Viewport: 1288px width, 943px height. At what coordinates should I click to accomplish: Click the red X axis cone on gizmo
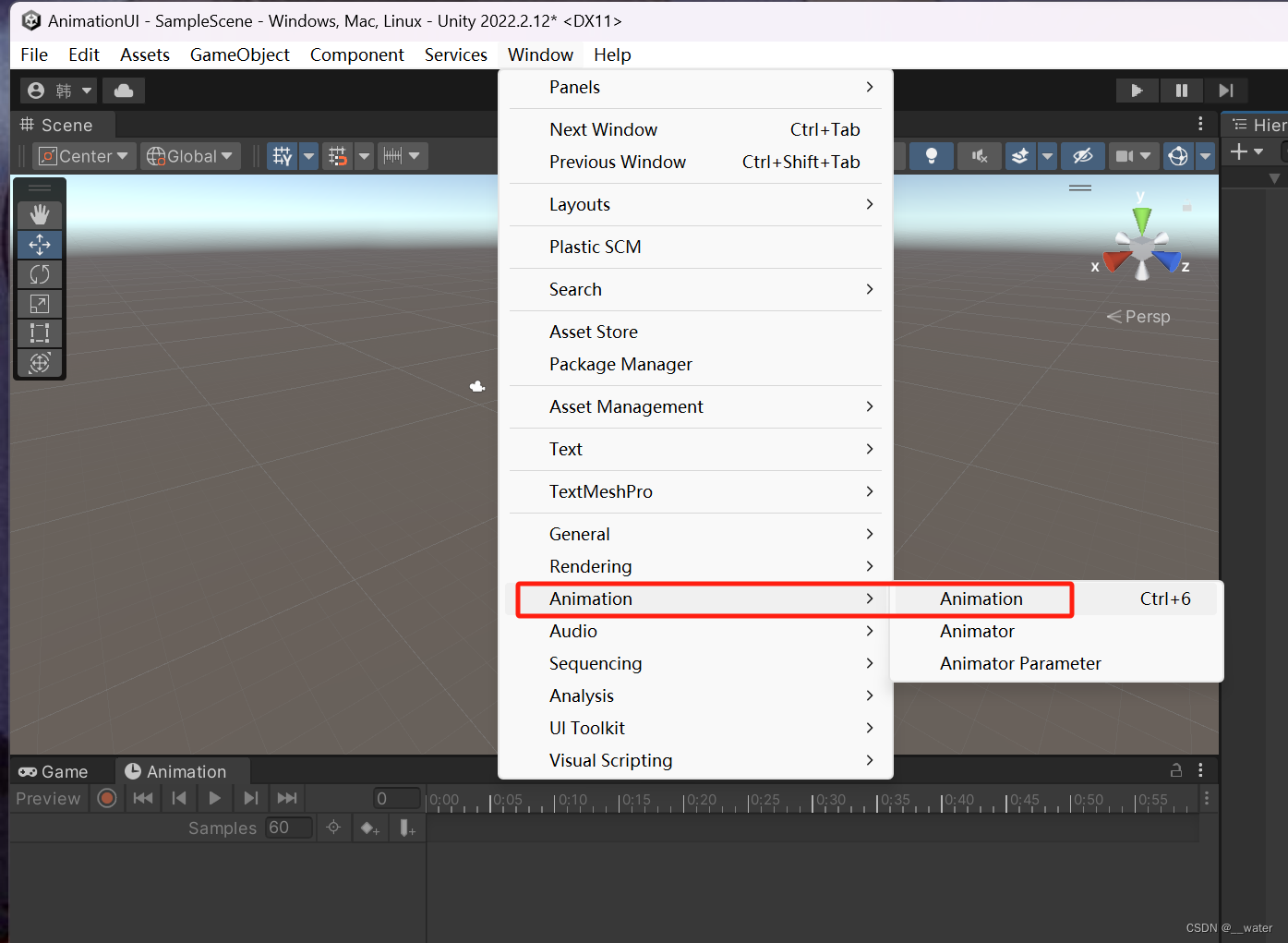coord(1116,260)
